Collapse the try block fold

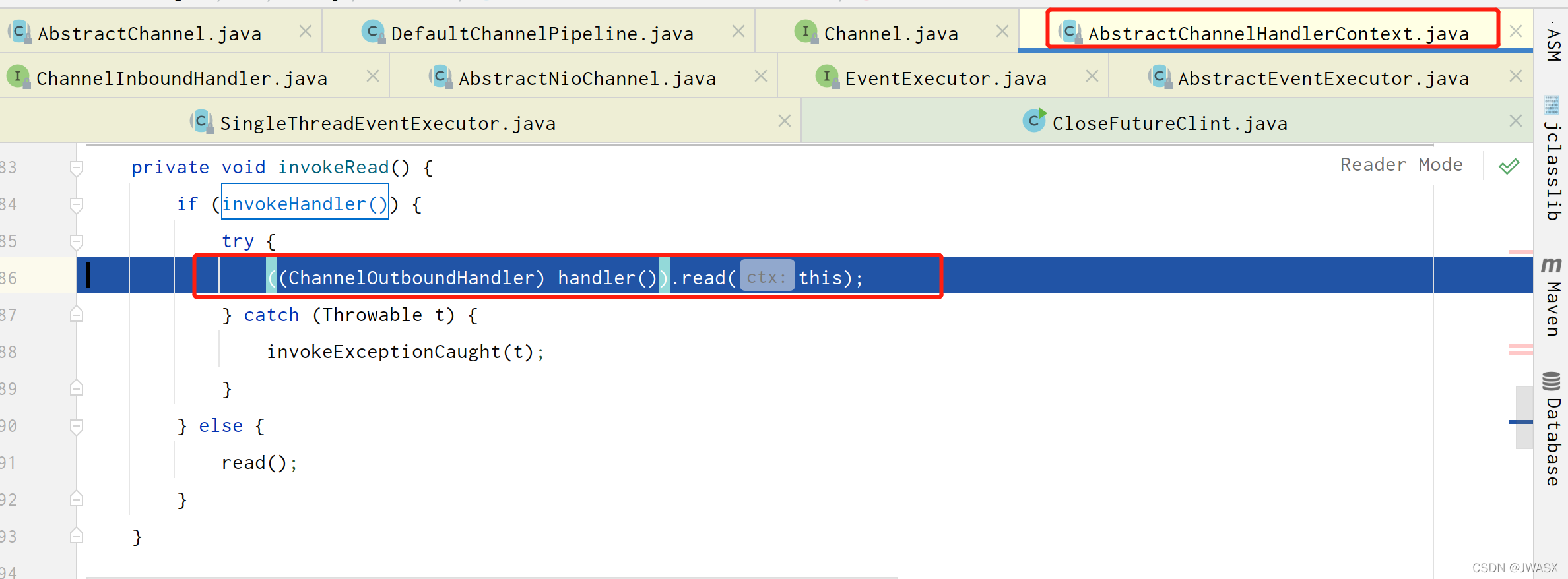(77, 242)
